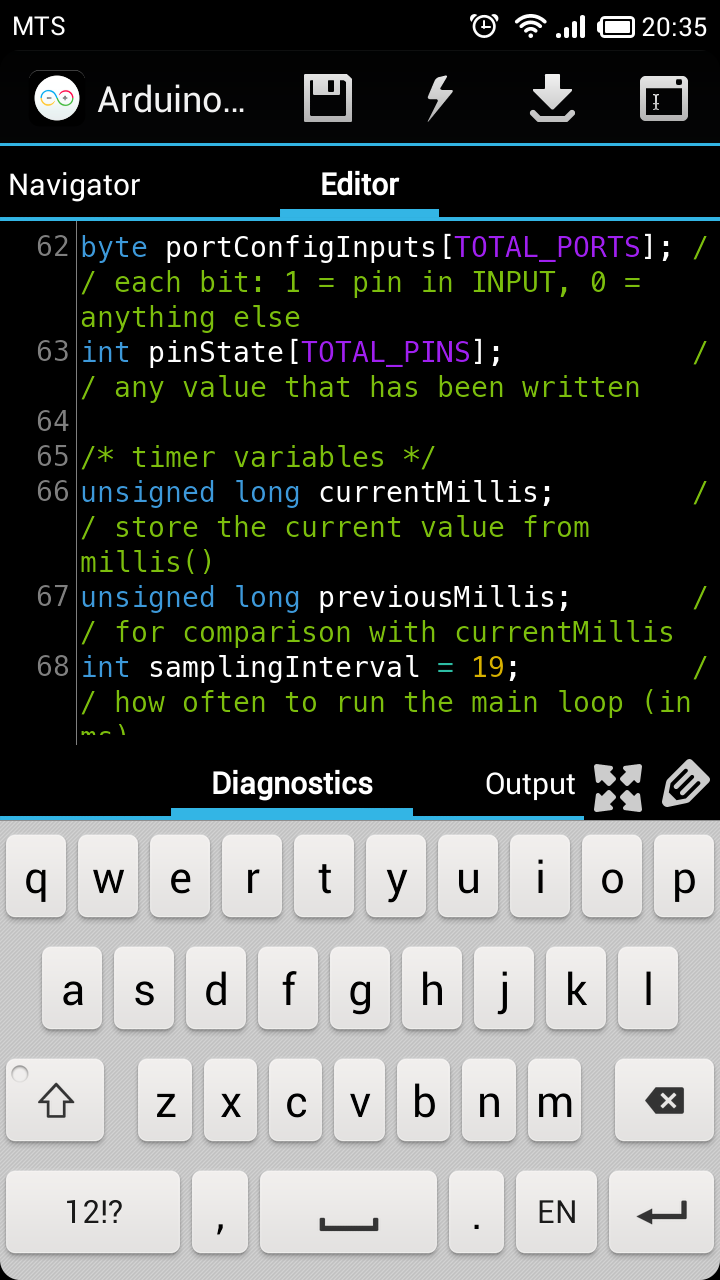Open the Output tab
The height and width of the screenshot is (1280, 720).
(529, 785)
